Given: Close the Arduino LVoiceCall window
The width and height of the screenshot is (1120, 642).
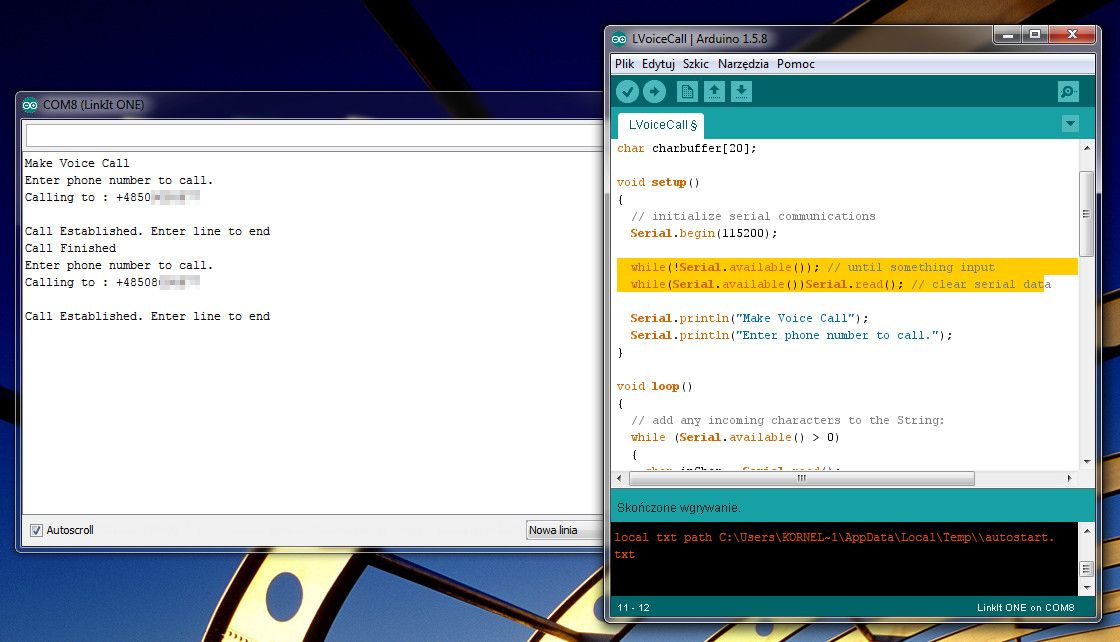Looking at the screenshot, I should pyautogui.click(x=1072, y=35).
